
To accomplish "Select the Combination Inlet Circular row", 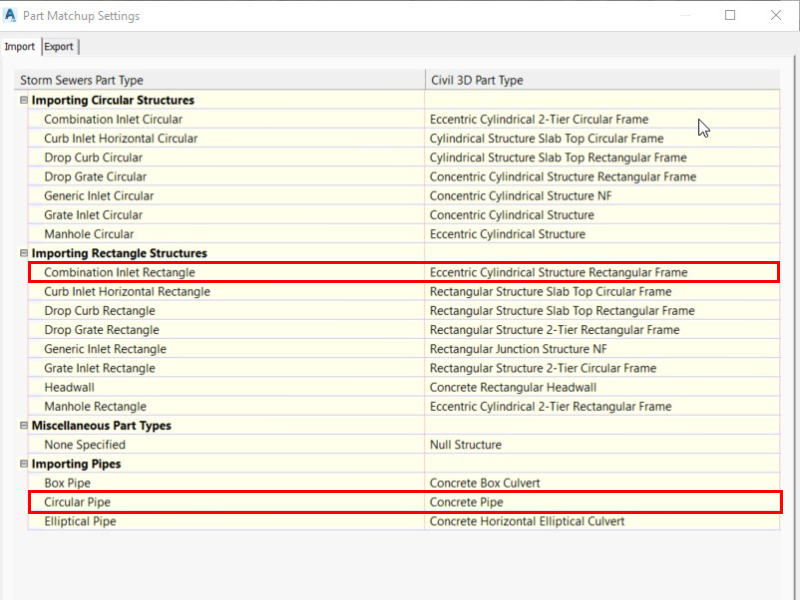I will 404,119.
